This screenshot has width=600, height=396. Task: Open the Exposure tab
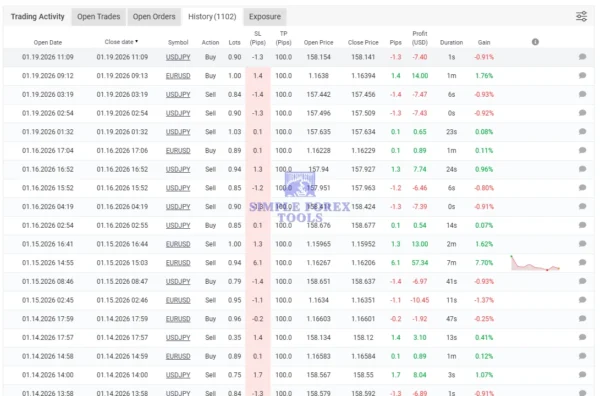point(265,17)
